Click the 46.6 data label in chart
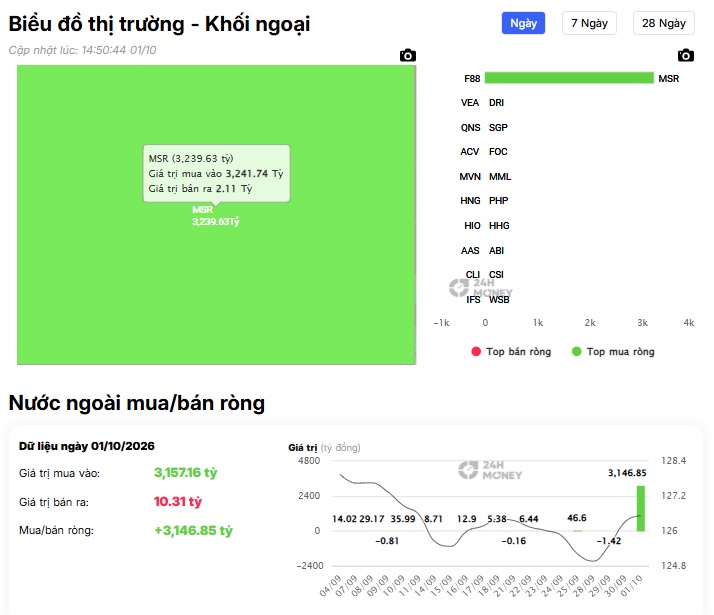The width and height of the screenshot is (714, 615). 576,518
